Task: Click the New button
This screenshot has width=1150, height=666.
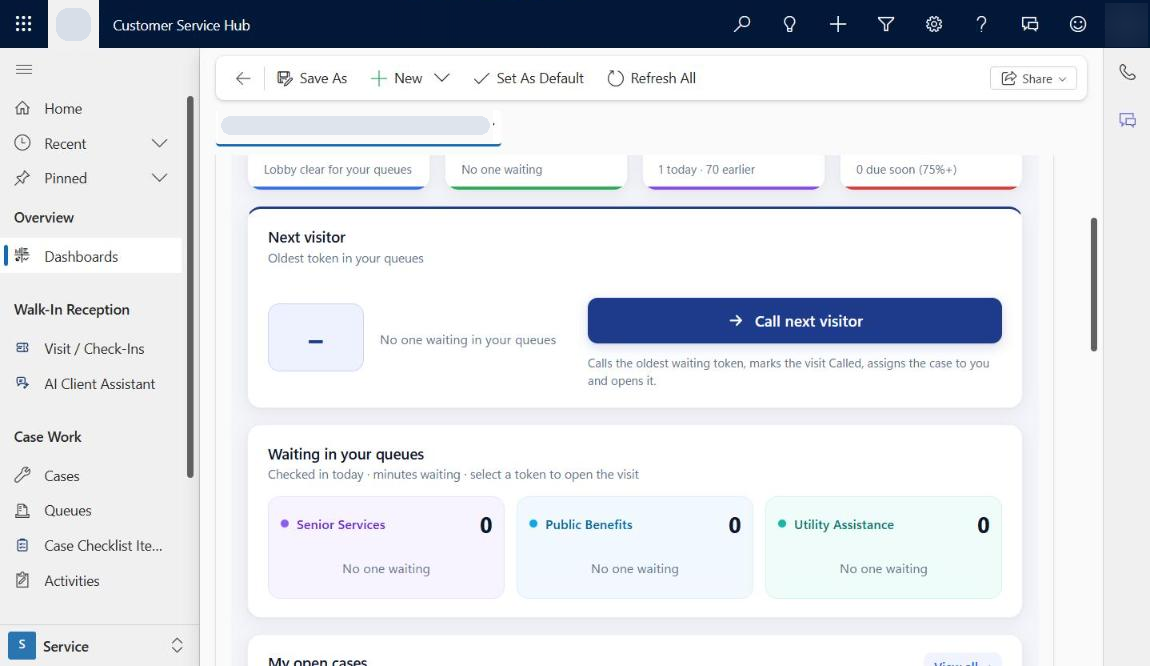Action: pos(396,78)
